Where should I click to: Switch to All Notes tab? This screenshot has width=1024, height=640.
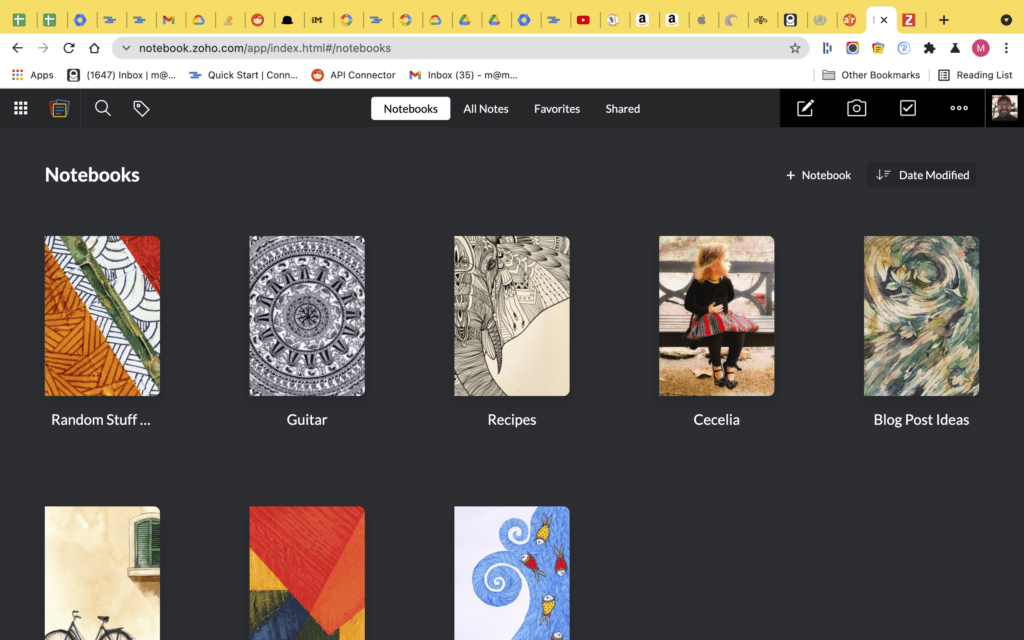486,108
